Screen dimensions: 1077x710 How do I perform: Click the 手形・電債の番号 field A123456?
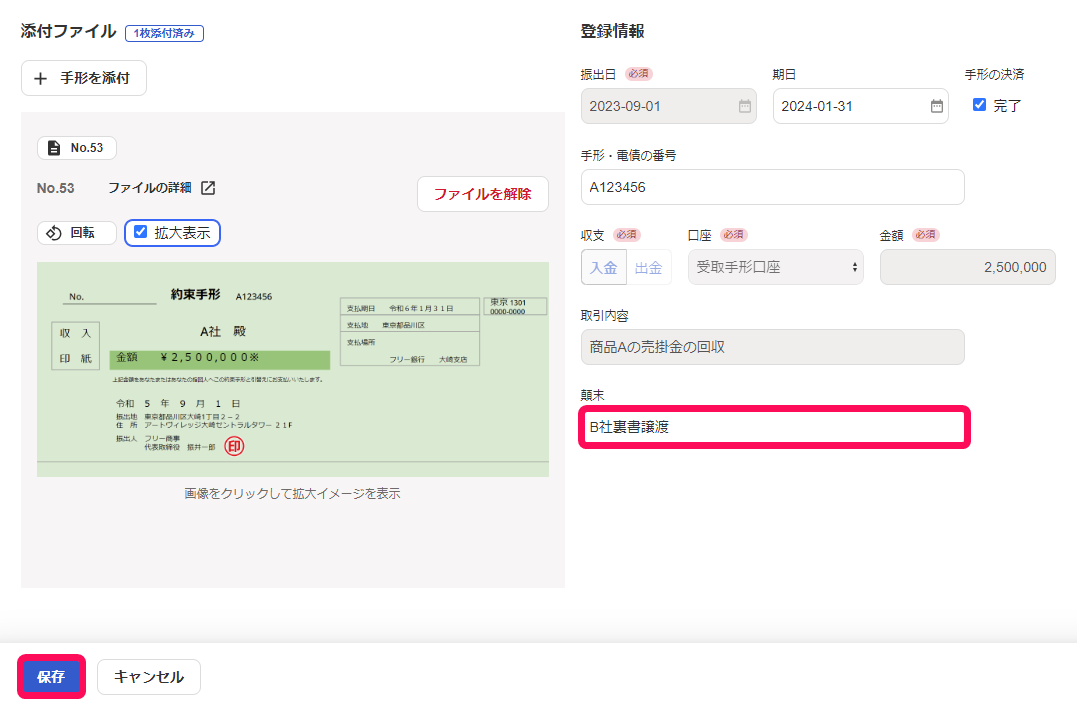click(773, 187)
